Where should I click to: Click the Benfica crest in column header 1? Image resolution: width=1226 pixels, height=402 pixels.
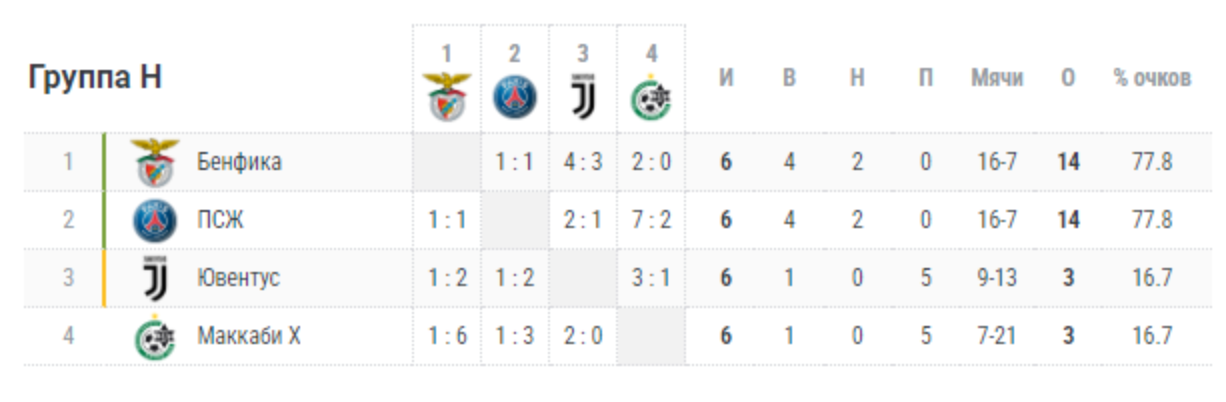(447, 97)
